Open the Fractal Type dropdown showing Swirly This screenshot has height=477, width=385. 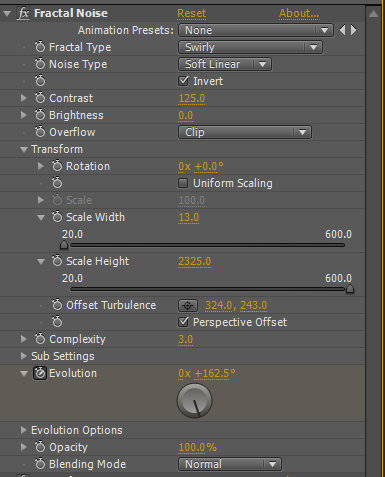click(250, 47)
